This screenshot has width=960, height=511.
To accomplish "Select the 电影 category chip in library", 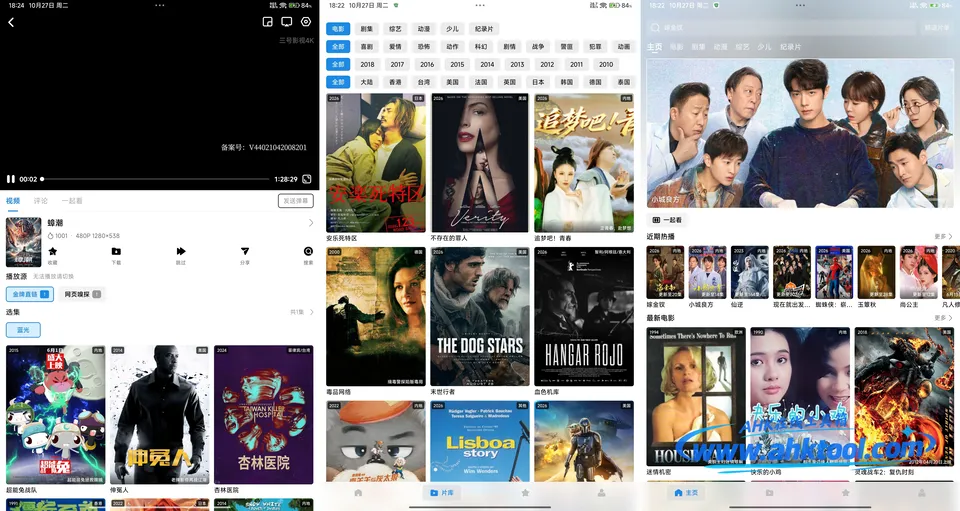I will (x=338, y=29).
